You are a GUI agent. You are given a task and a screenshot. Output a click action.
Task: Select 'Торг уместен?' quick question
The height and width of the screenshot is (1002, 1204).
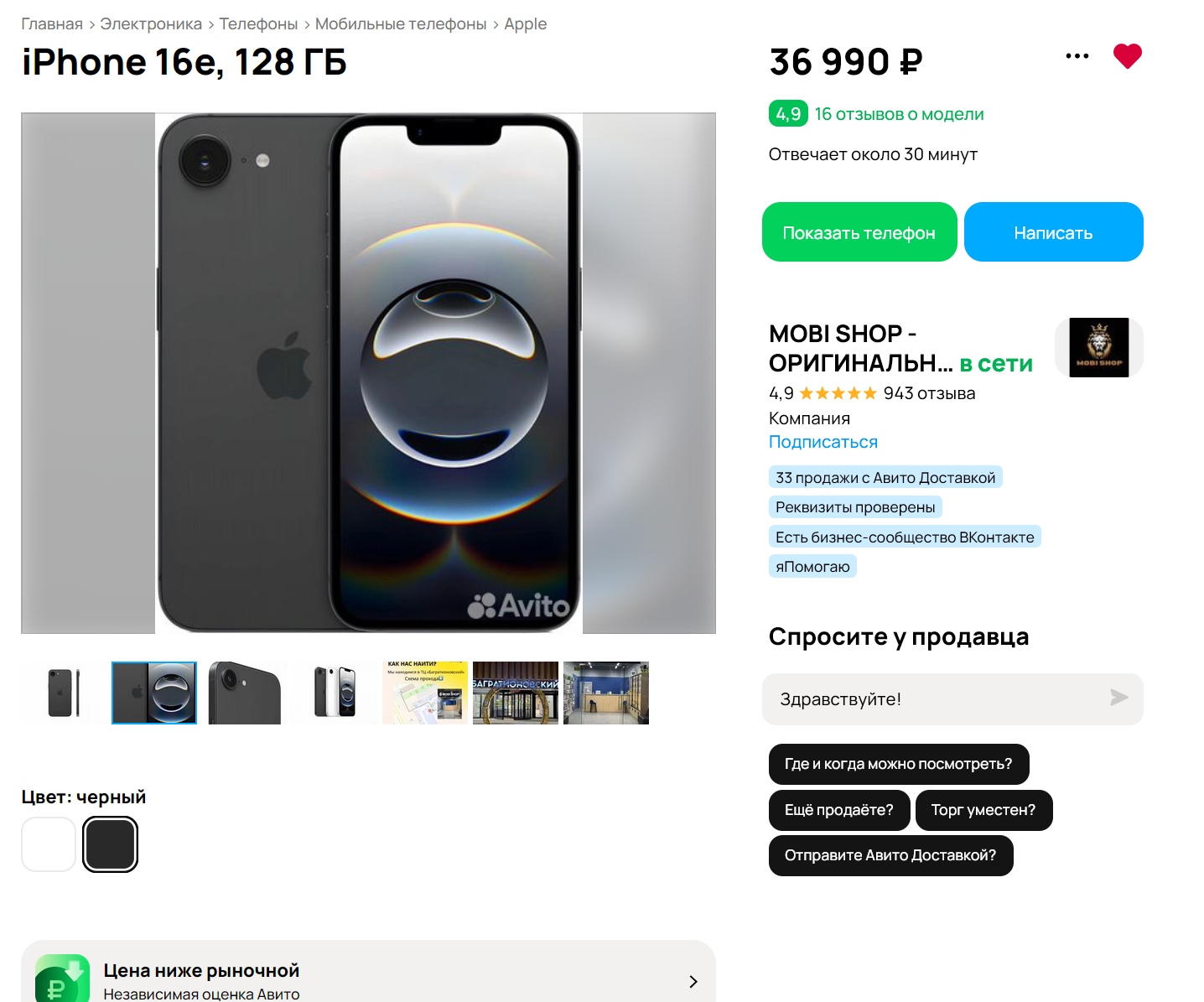tap(983, 810)
